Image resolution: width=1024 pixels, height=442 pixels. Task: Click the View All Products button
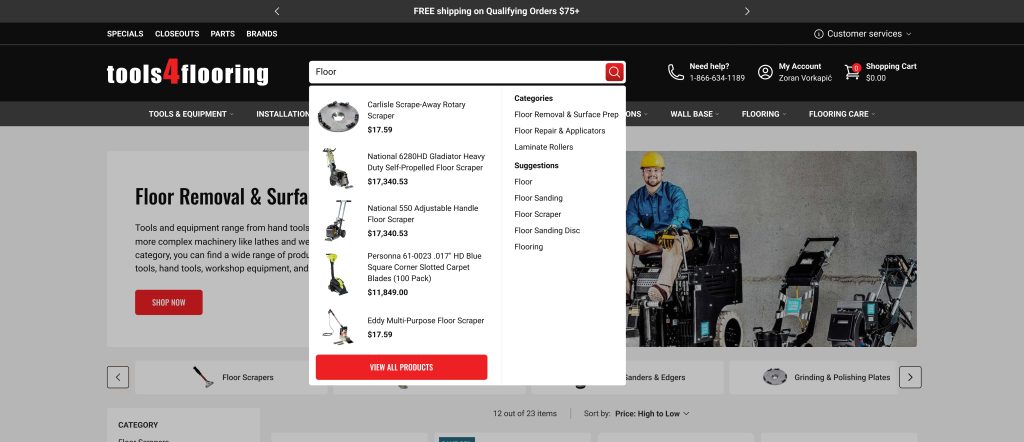(402, 367)
